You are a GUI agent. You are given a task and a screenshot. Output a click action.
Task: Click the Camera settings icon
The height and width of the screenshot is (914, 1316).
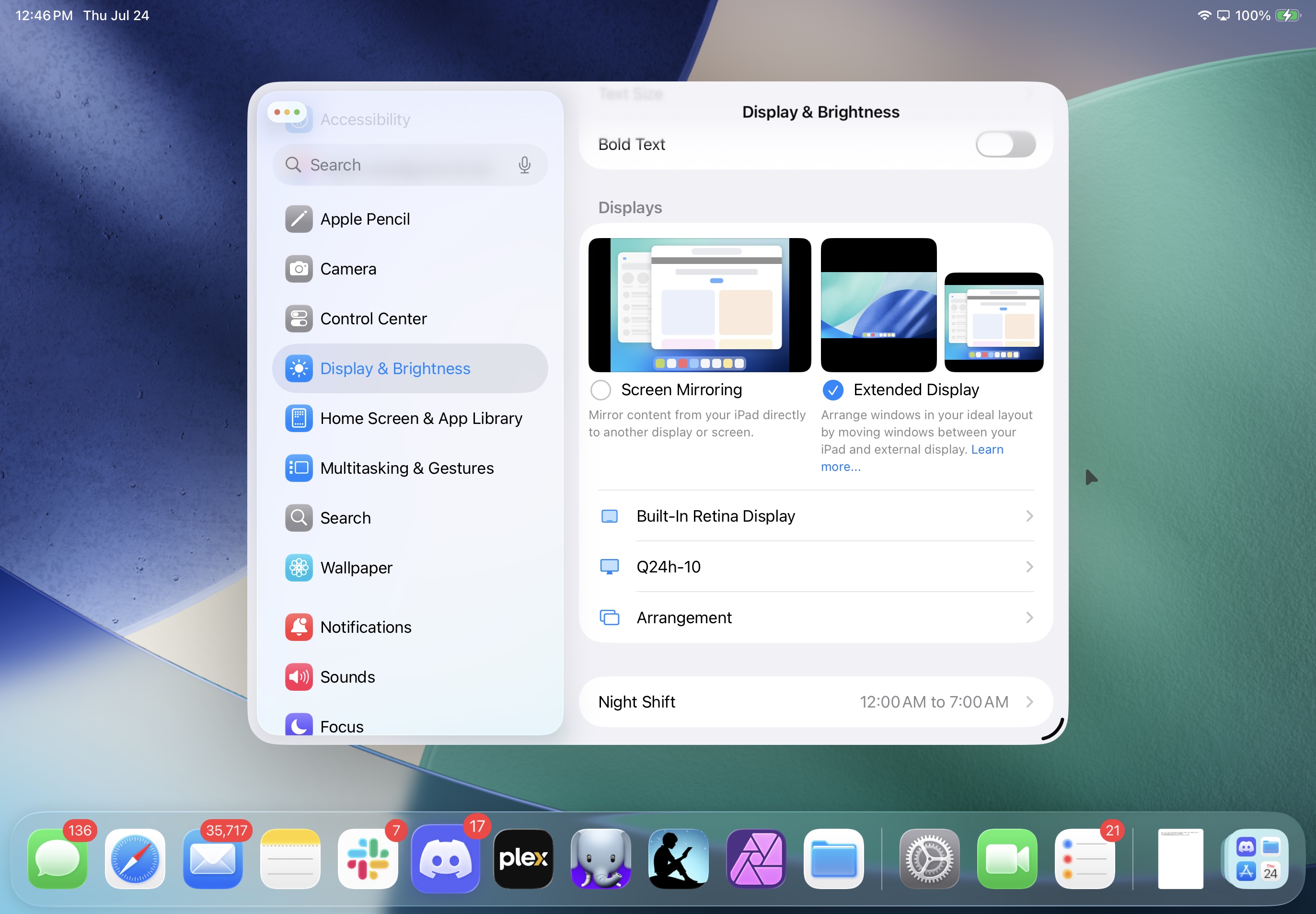pyautogui.click(x=299, y=269)
